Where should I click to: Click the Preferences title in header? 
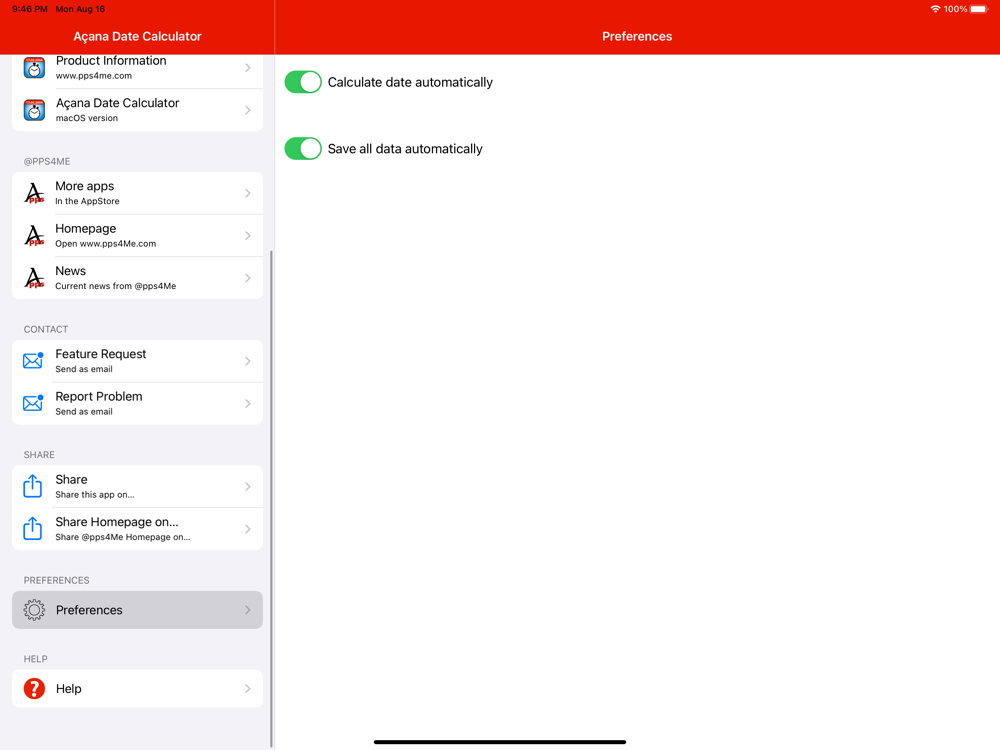637,36
